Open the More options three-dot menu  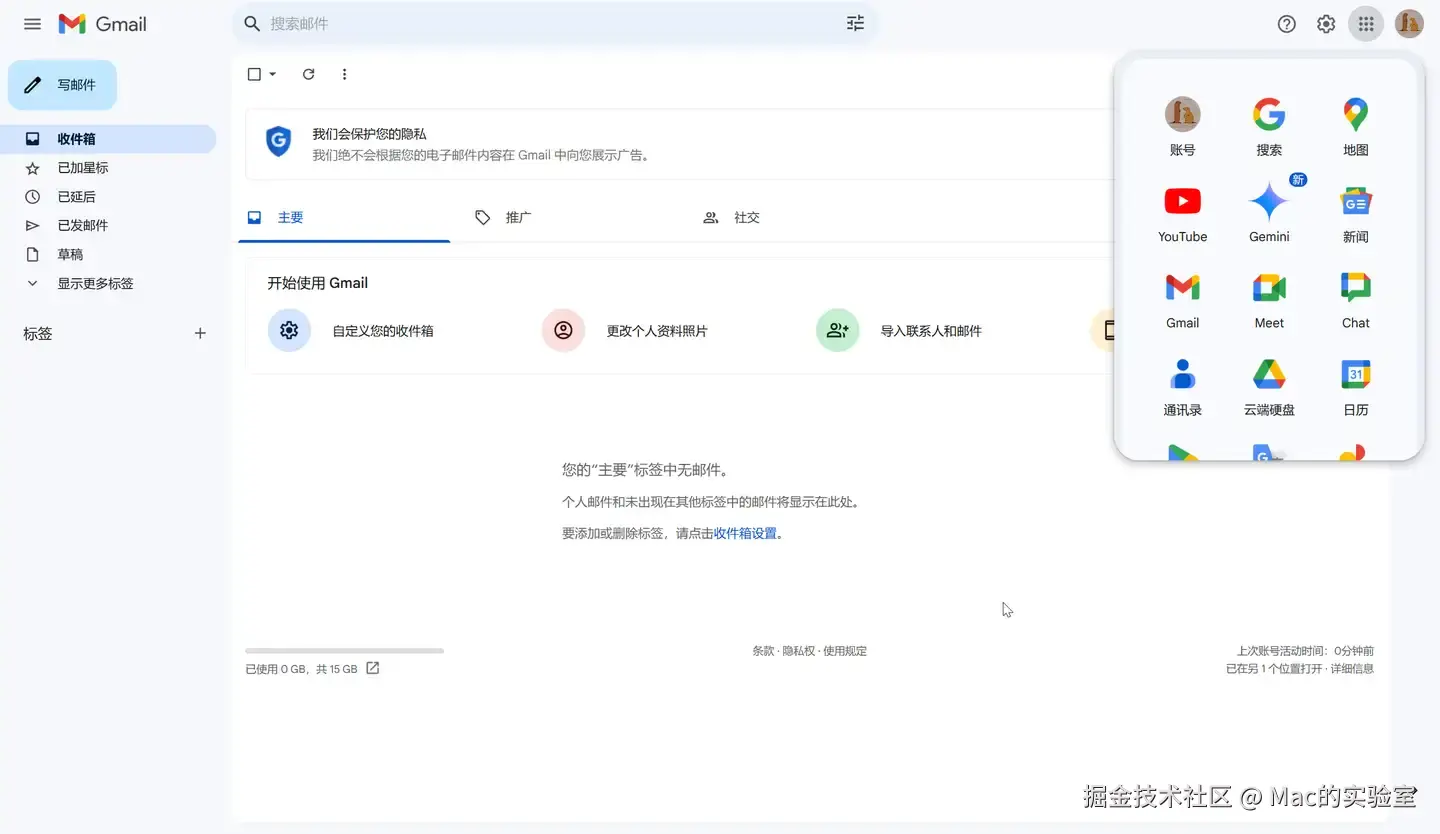[345, 74]
